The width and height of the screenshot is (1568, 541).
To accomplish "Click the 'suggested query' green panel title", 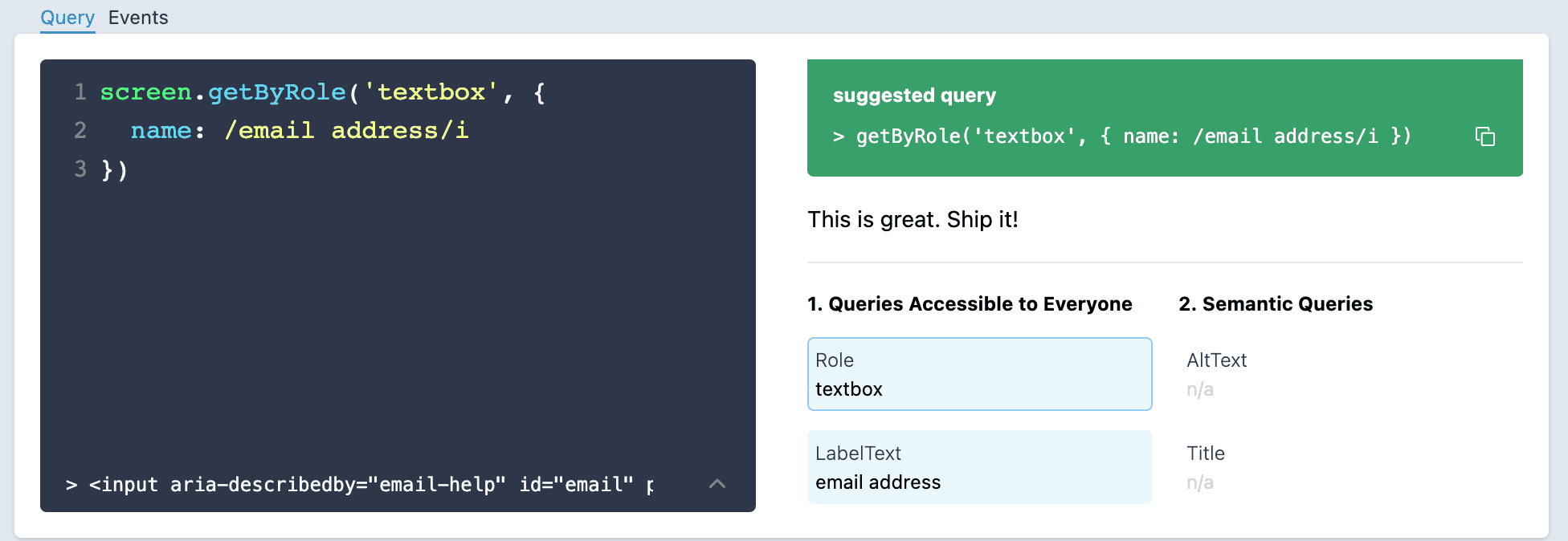I will click(914, 96).
